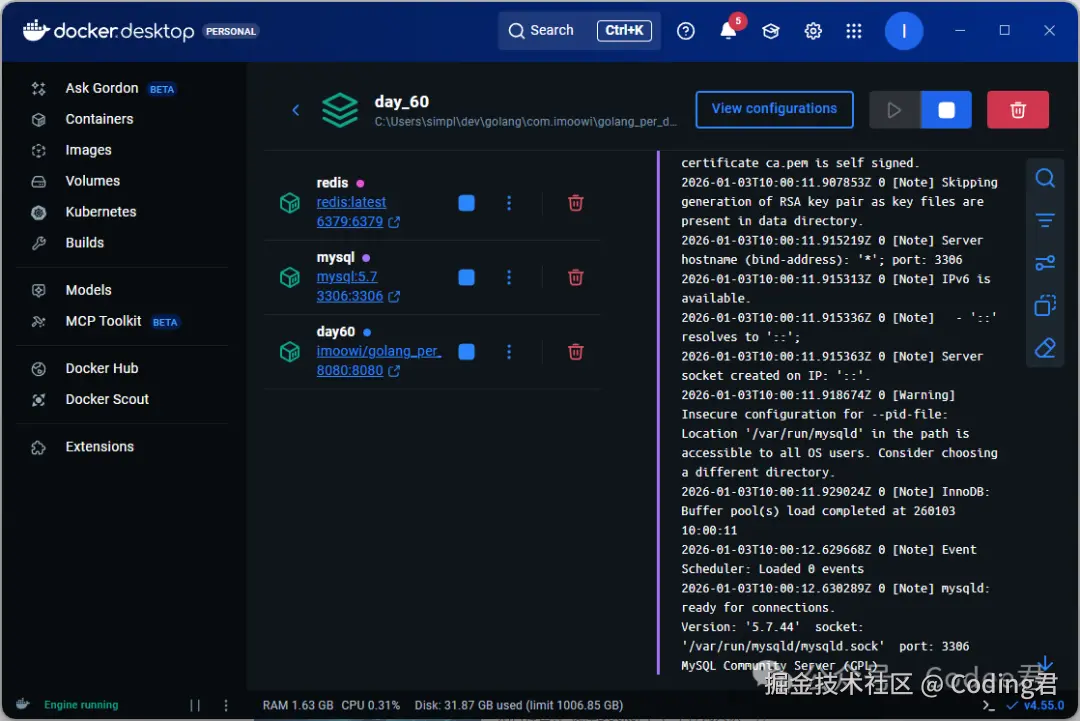Viewport: 1080px width, 721px height.
Task: Open mysql:5.7 image link
Action: coord(346,277)
